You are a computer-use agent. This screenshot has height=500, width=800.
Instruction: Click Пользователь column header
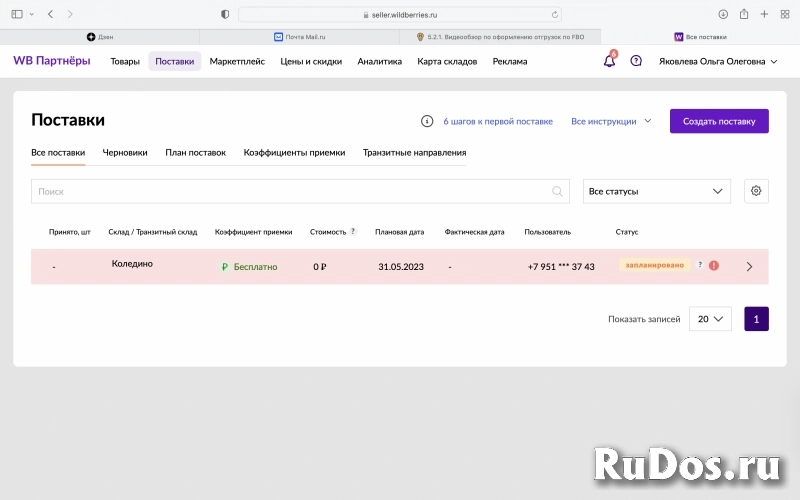click(547, 232)
